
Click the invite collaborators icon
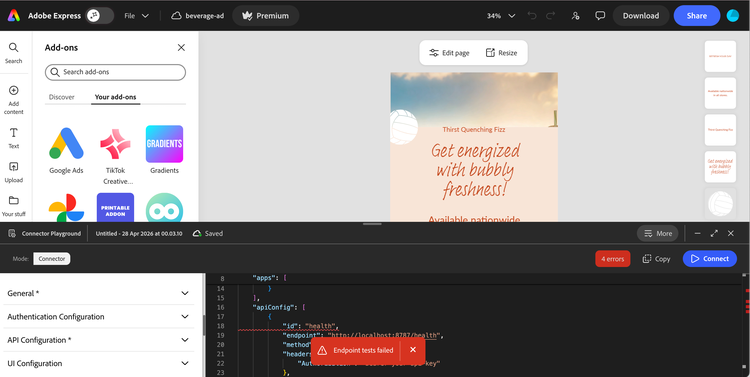[x=575, y=16]
